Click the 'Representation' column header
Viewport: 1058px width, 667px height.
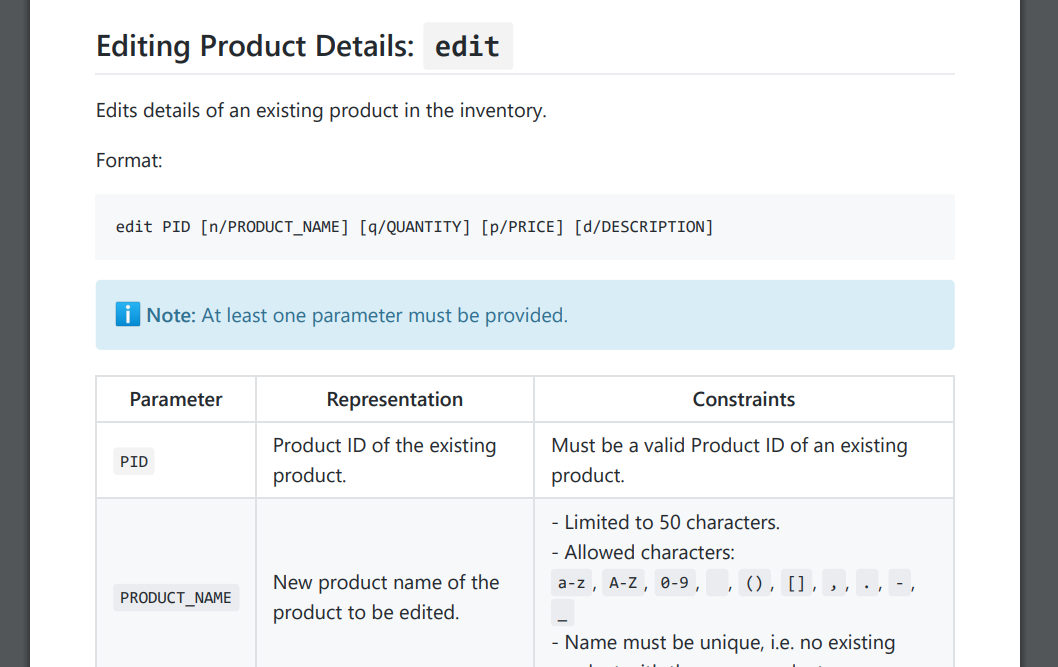[395, 399]
